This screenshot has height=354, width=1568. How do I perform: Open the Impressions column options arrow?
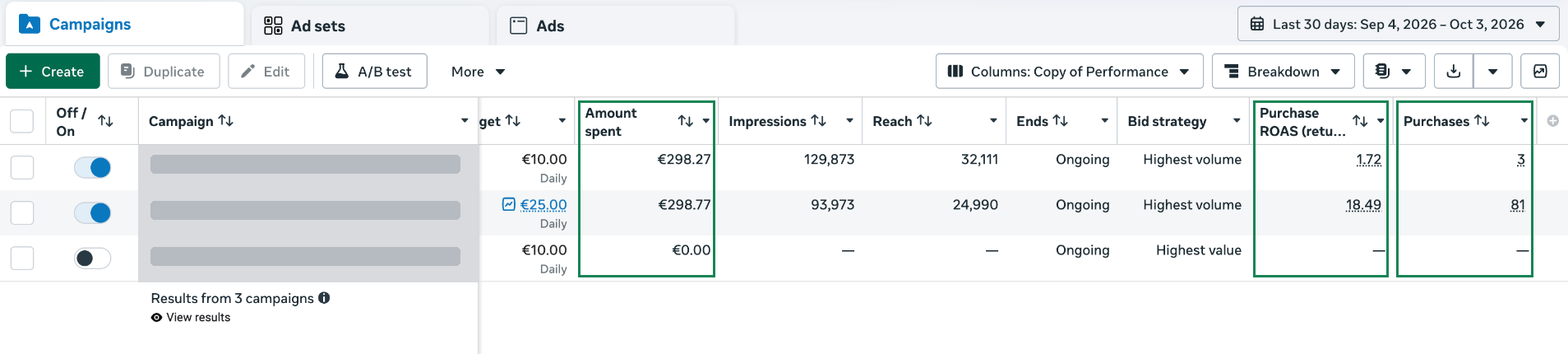coord(850,121)
